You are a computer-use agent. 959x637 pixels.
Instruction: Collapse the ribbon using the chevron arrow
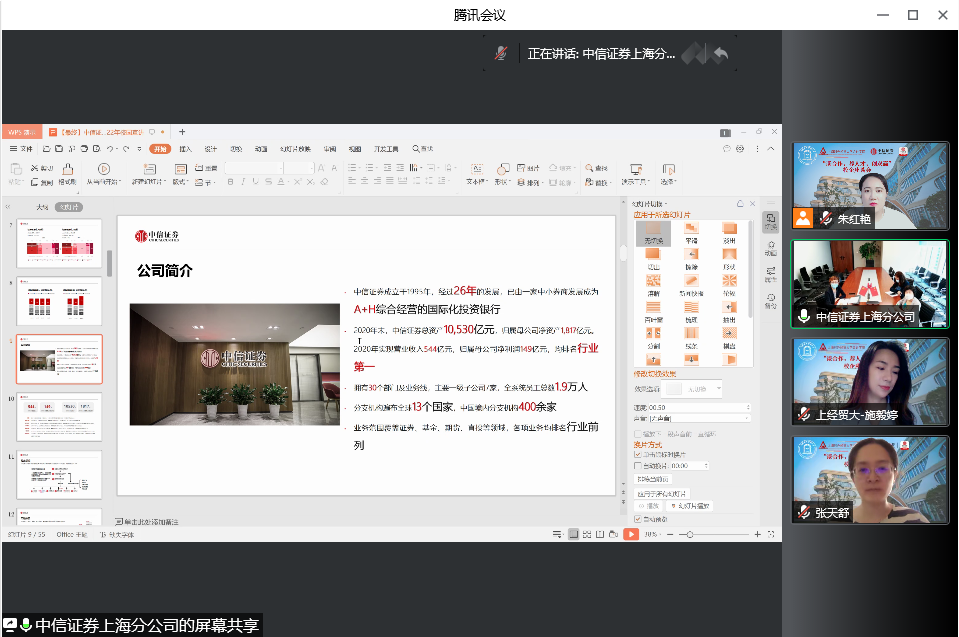click(771, 148)
